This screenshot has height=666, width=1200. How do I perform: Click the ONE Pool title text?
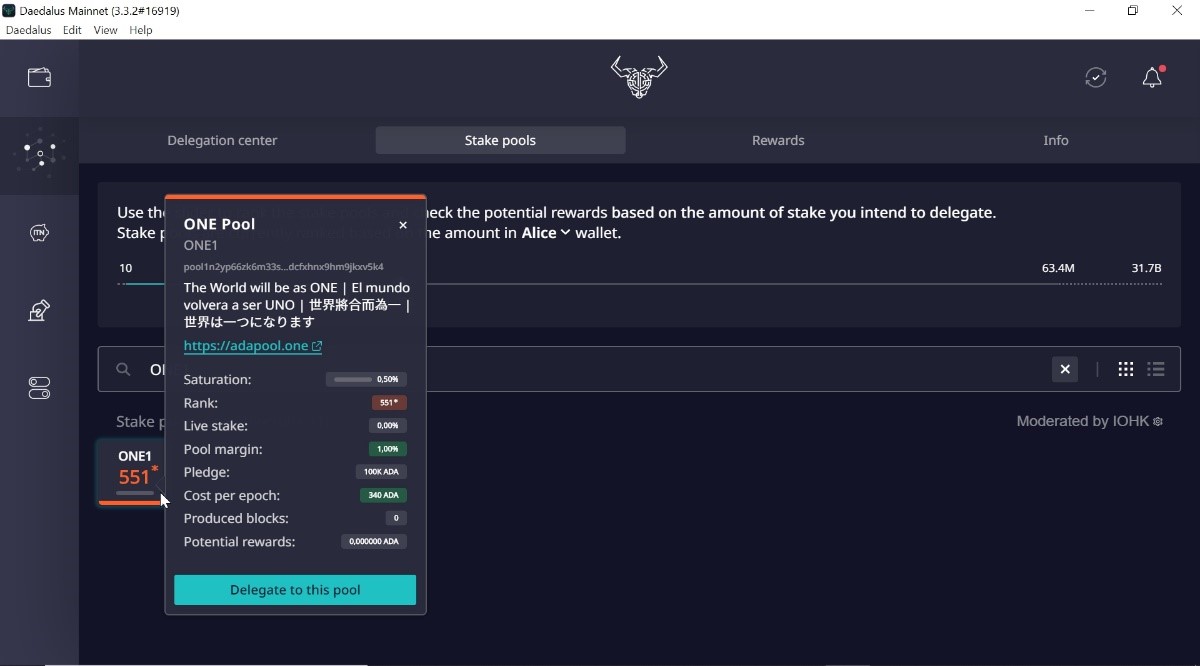point(219,224)
